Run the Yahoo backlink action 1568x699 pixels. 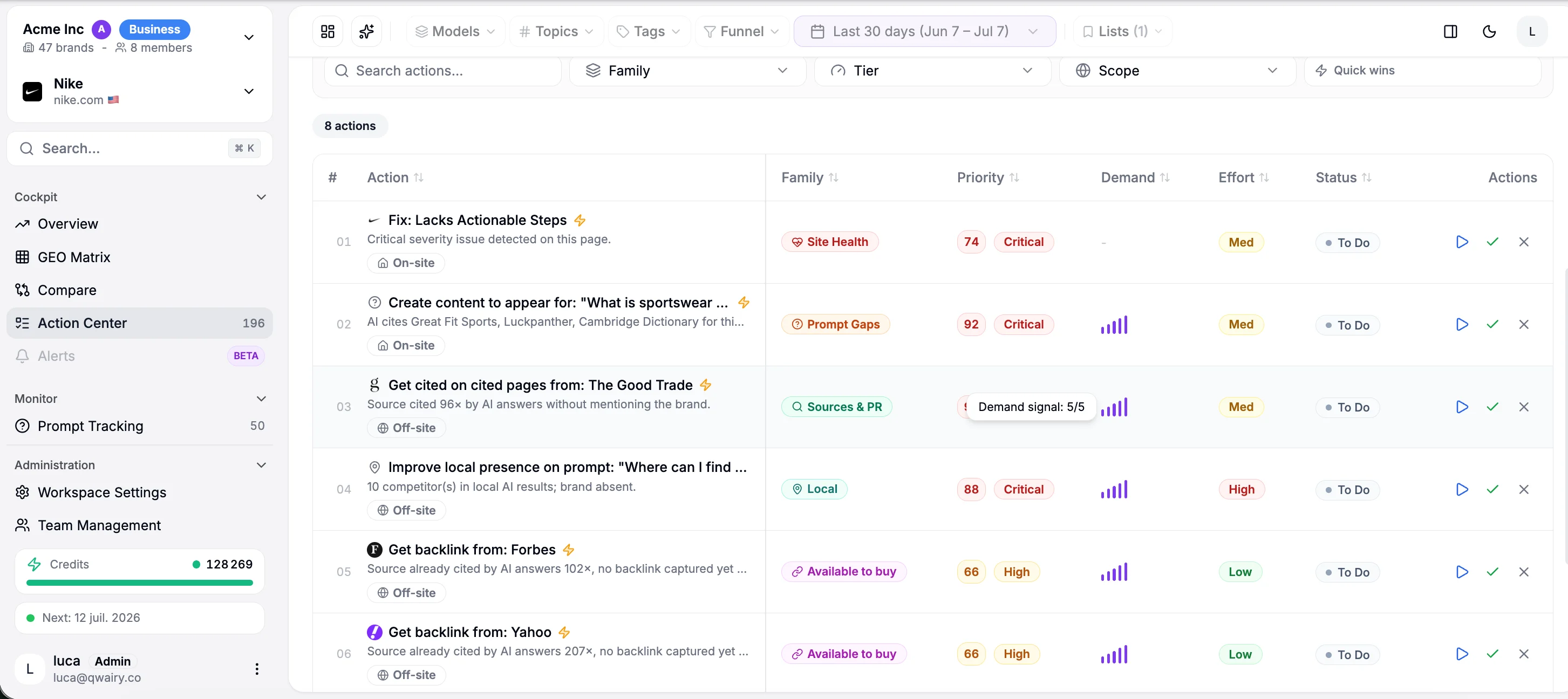[x=1462, y=655]
